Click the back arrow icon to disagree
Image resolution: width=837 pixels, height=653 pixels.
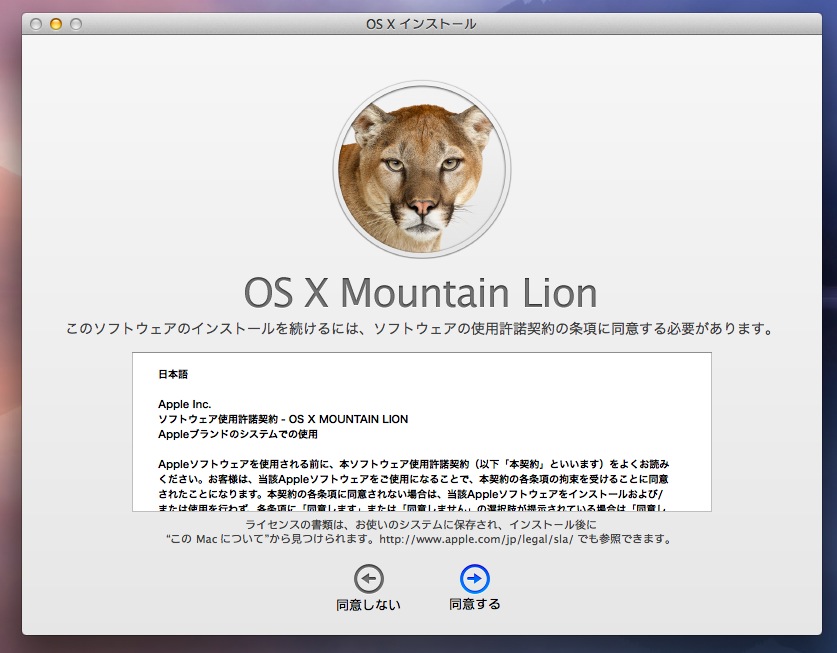pyautogui.click(x=368, y=578)
